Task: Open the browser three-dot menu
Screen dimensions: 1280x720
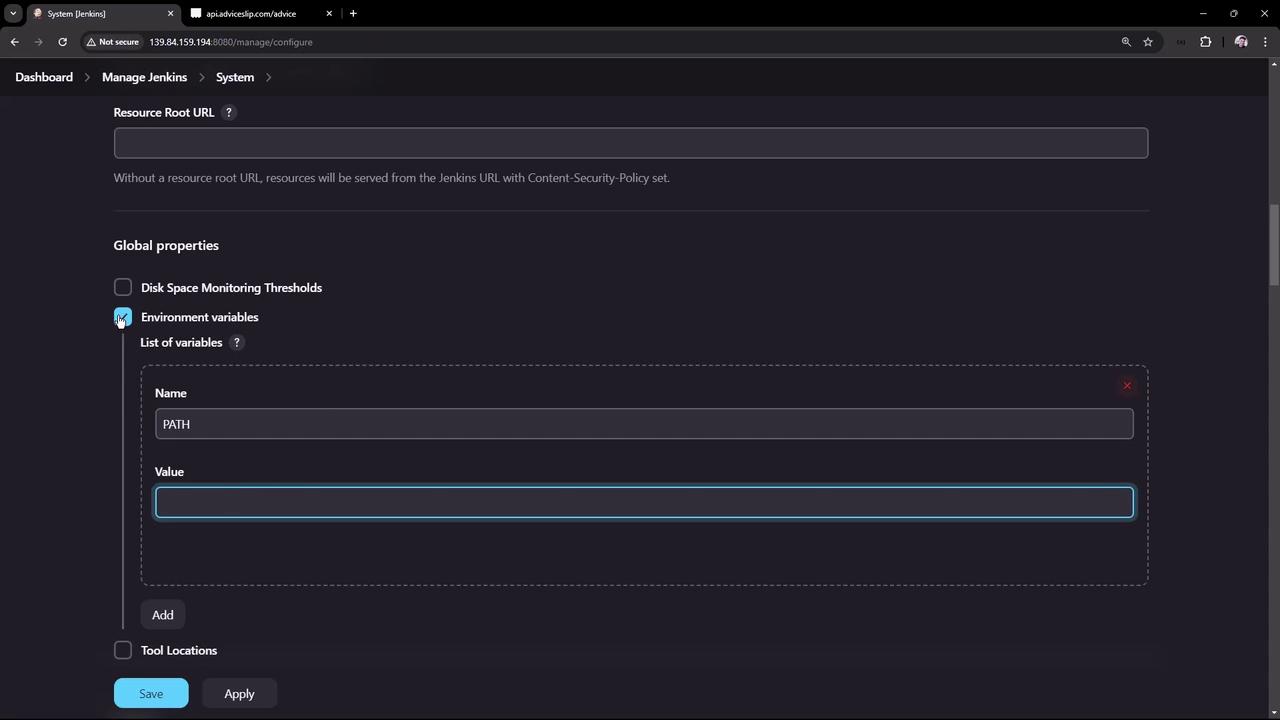Action: click(x=1266, y=42)
